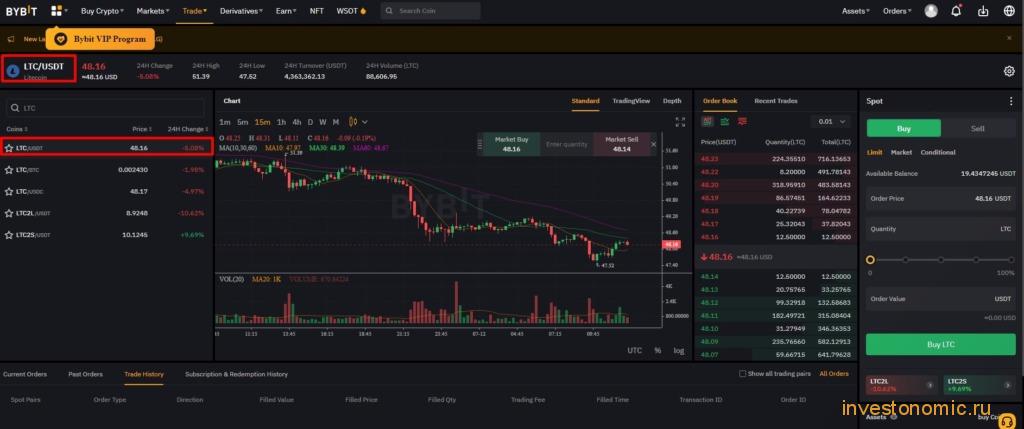
Task: Check Show all trading pairs
Action: [742, 373]
